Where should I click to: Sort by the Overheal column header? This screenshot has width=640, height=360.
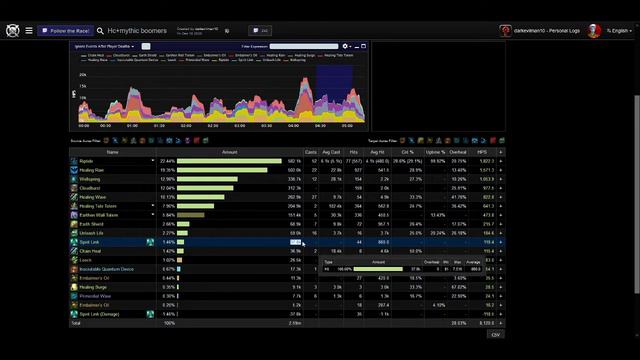coord(458,152)
